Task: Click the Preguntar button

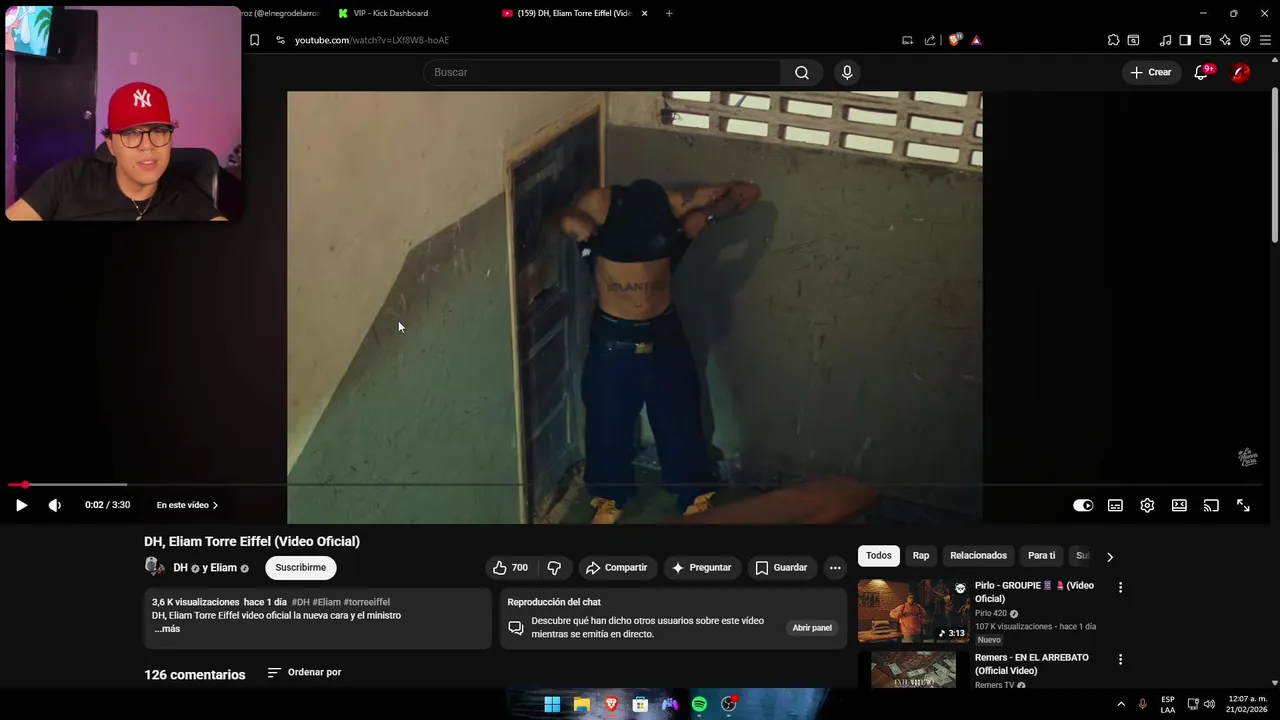Action: click(701, 568)
